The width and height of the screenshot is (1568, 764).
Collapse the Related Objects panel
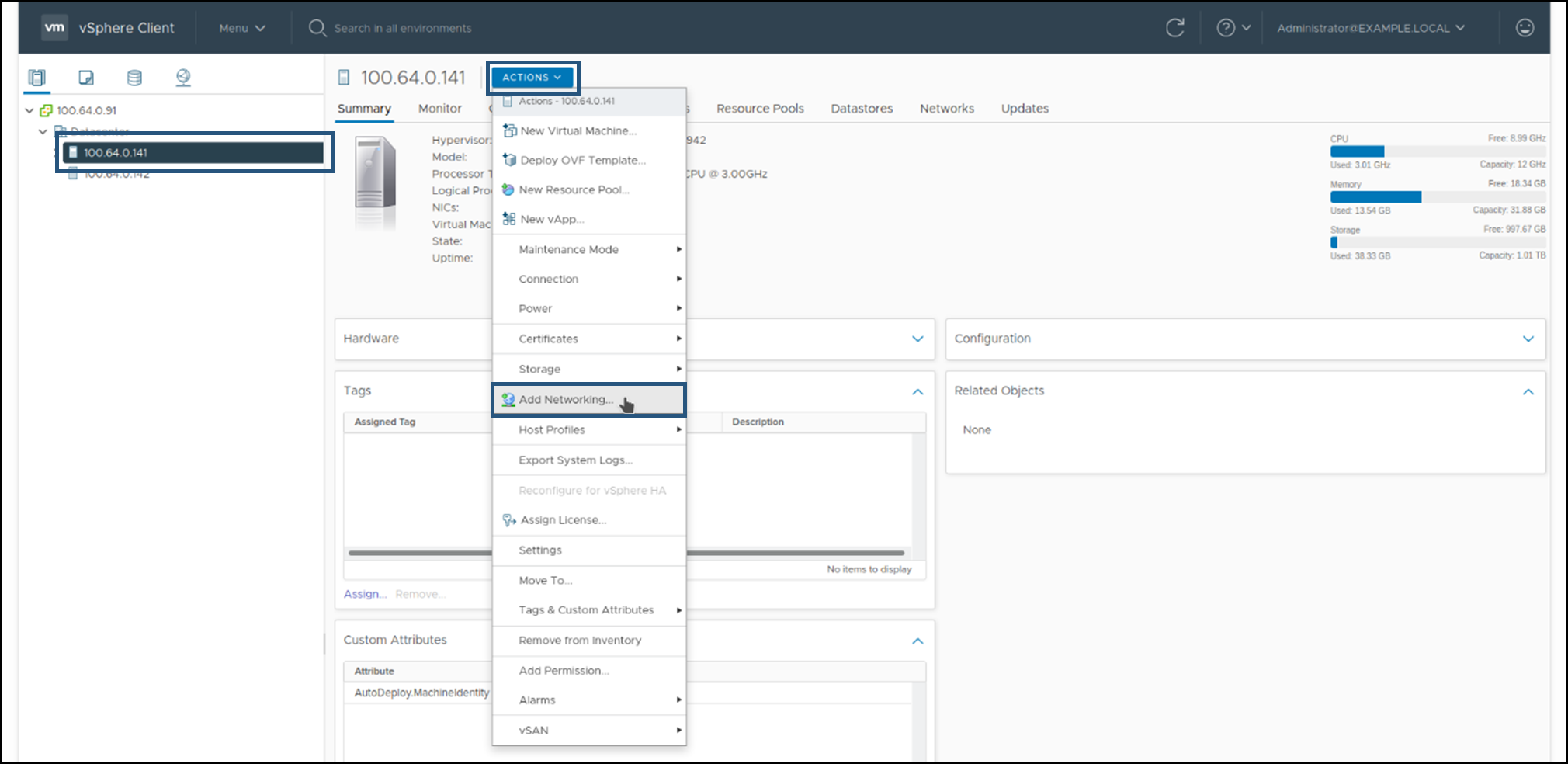coord(1528,391)
